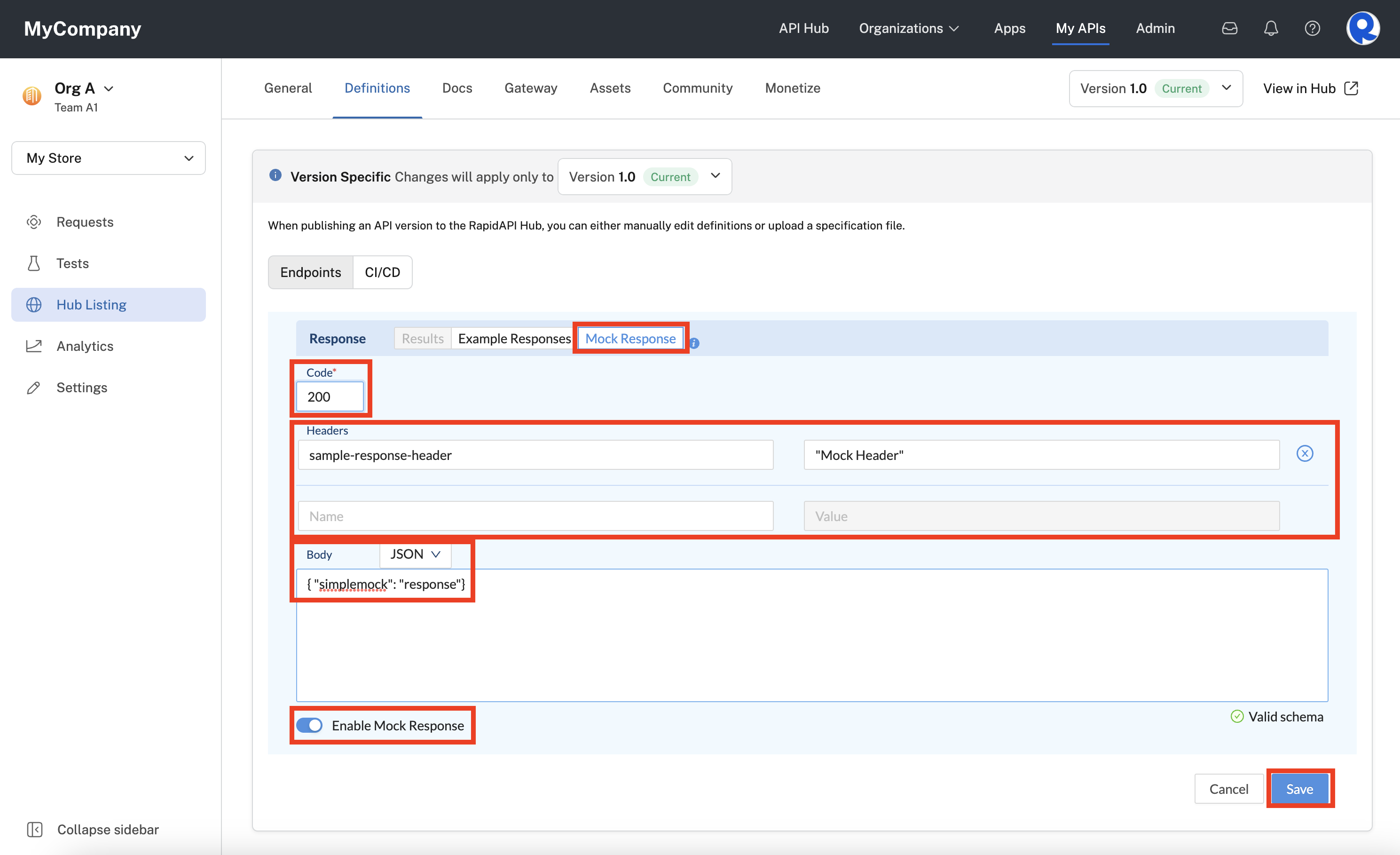Open the My Store dropdown

(x=109, y=158)
